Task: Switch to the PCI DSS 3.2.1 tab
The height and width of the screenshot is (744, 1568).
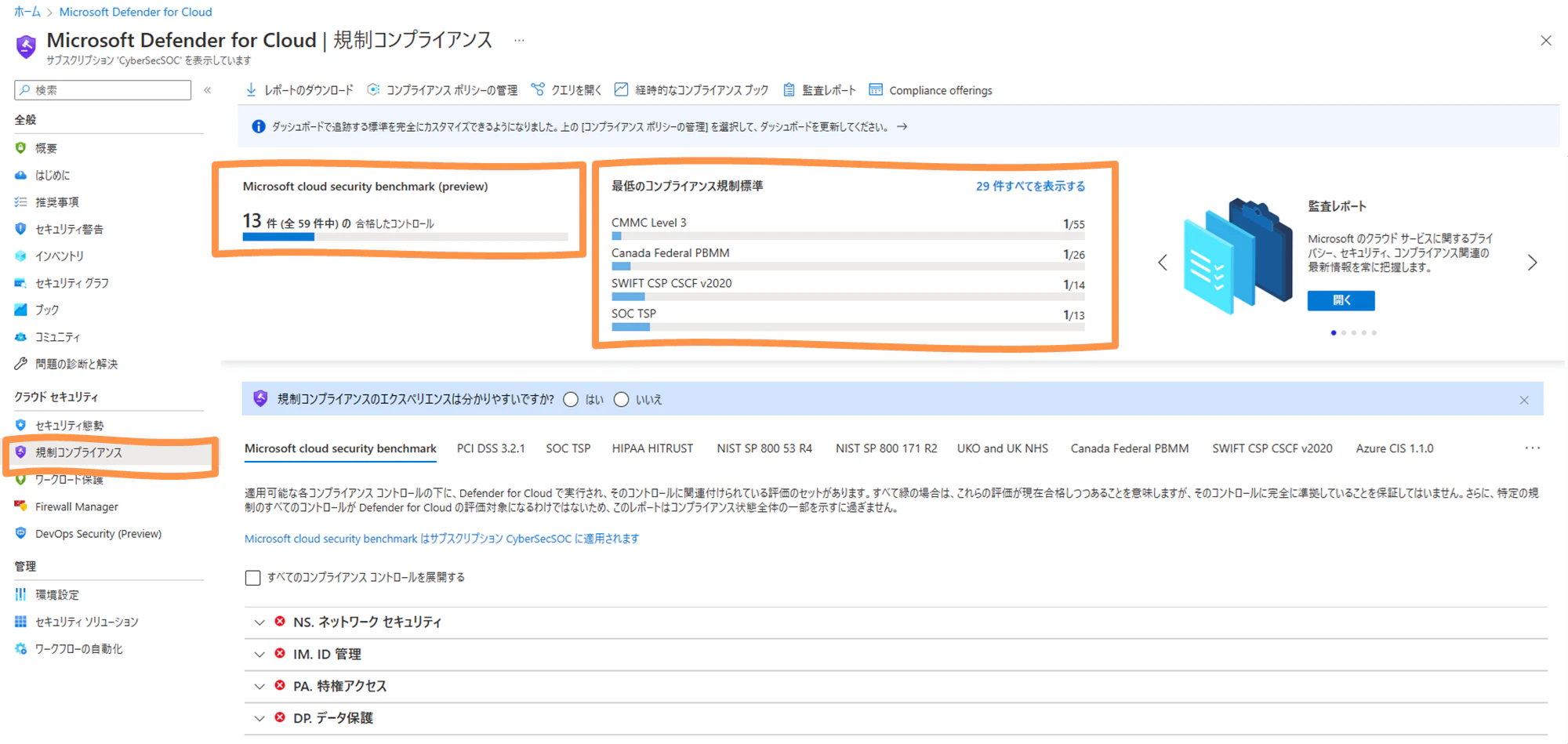Action: tap(491, 448)
